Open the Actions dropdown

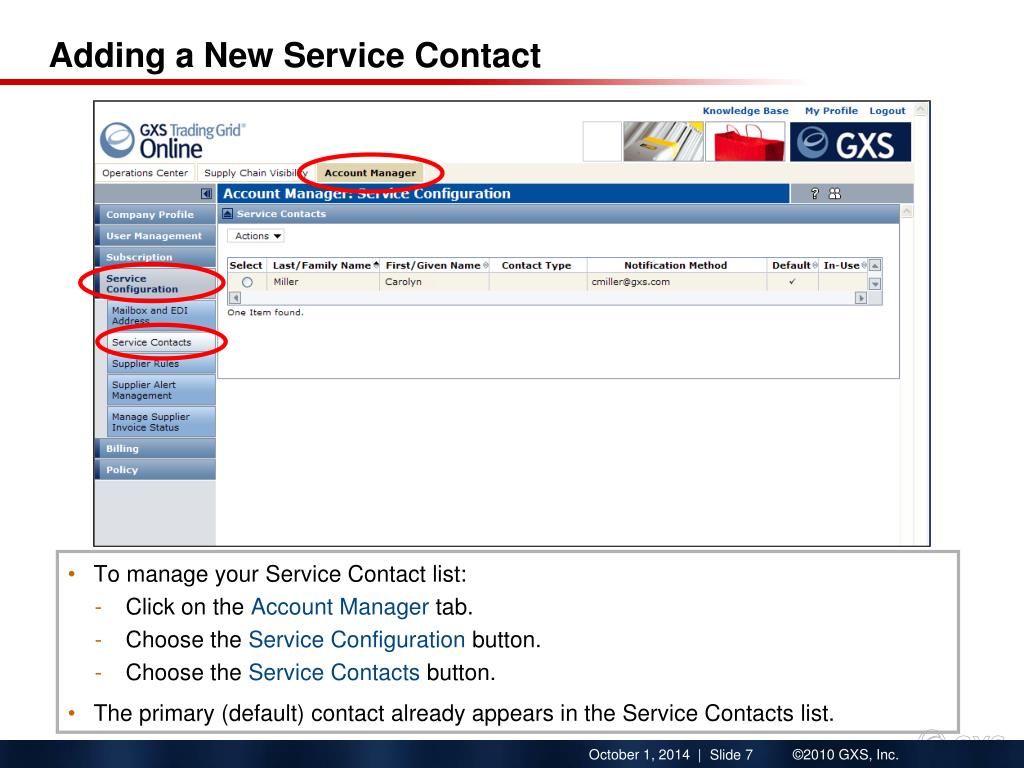256,236
